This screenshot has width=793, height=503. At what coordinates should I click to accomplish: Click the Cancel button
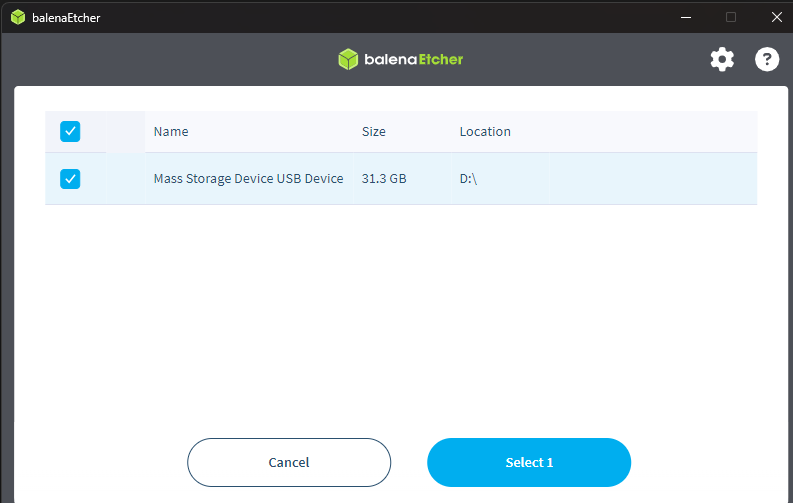[x=289, y=463]
